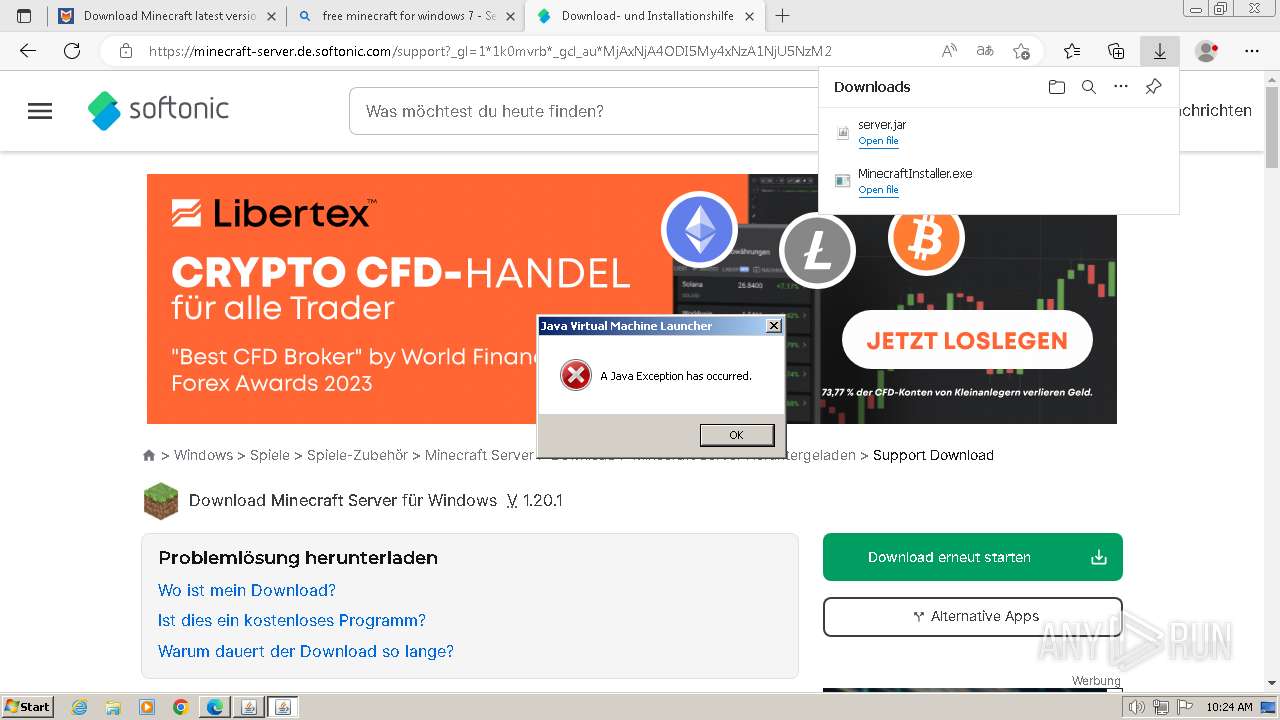Add this page to favorites

pos(1021,51)
